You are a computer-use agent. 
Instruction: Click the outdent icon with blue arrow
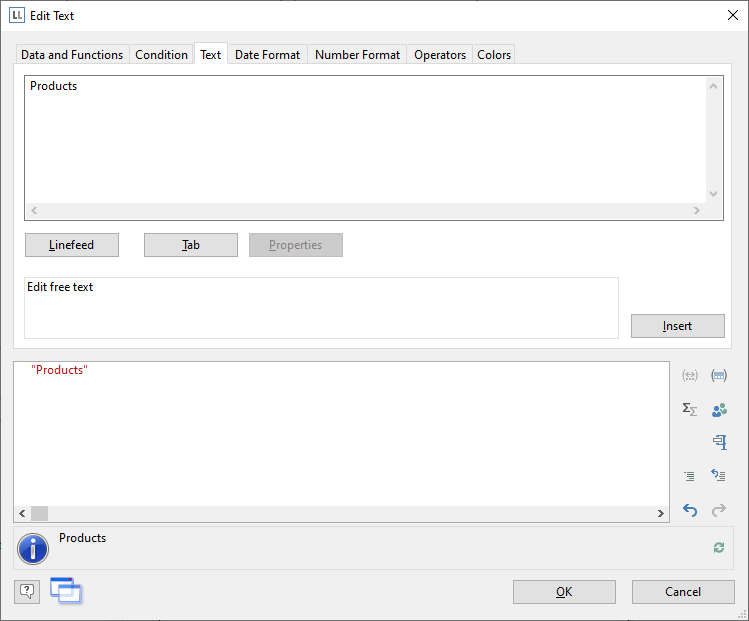(x=719, y=476)
